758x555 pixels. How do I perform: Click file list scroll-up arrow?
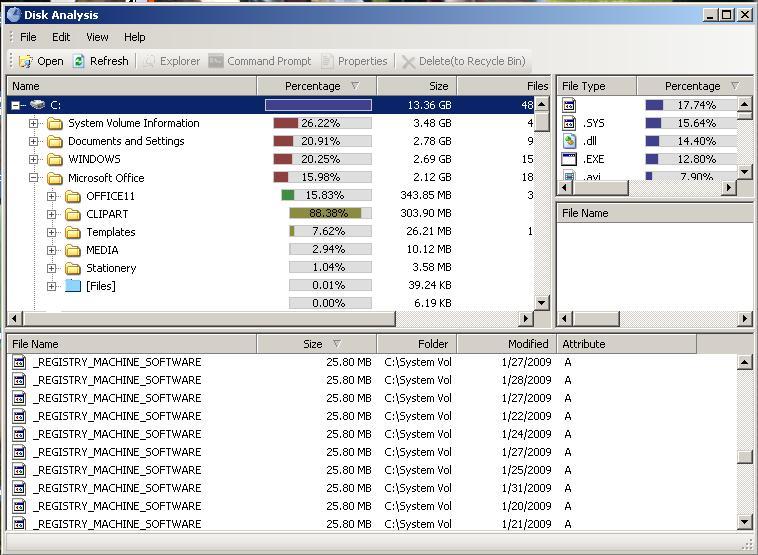click(745, 362)
